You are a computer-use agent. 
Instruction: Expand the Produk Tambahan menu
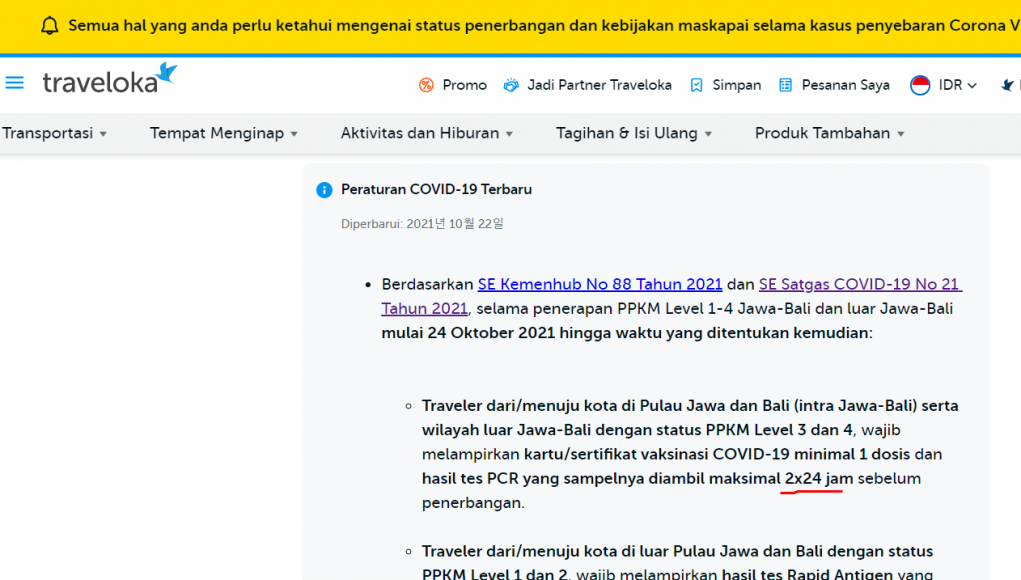829,133
